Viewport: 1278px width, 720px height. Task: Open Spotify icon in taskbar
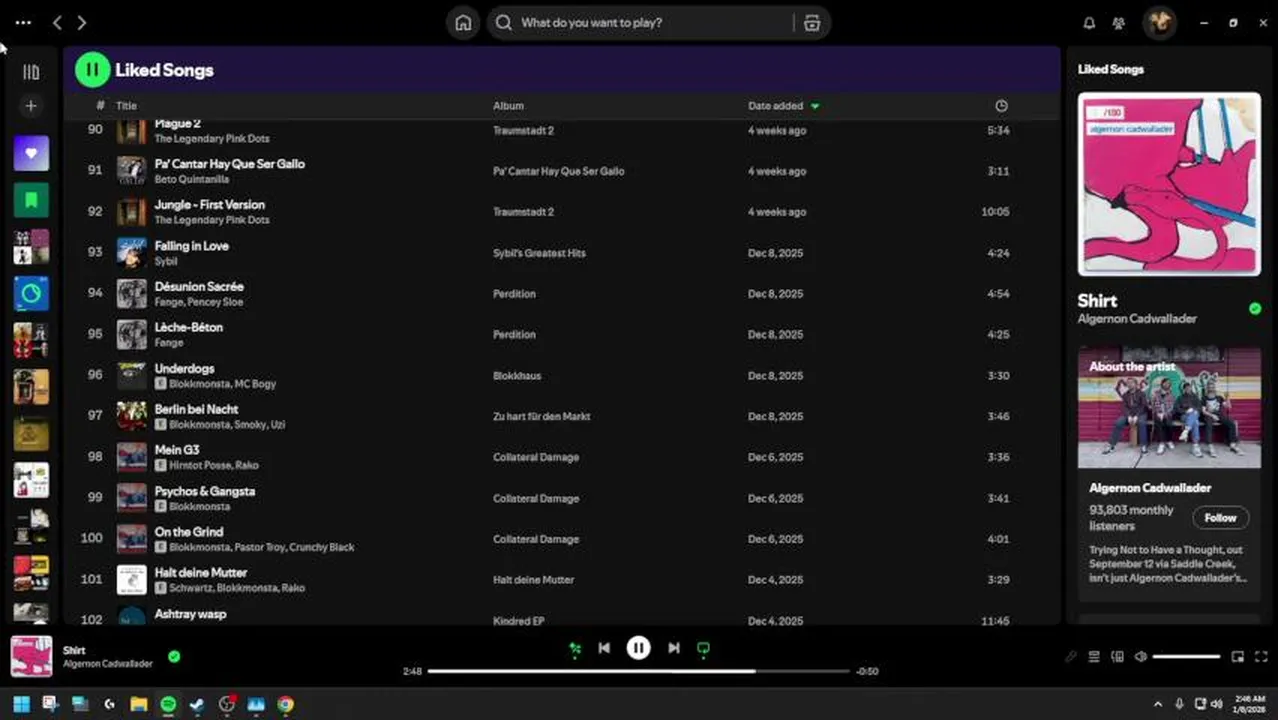tap(168, 704)
